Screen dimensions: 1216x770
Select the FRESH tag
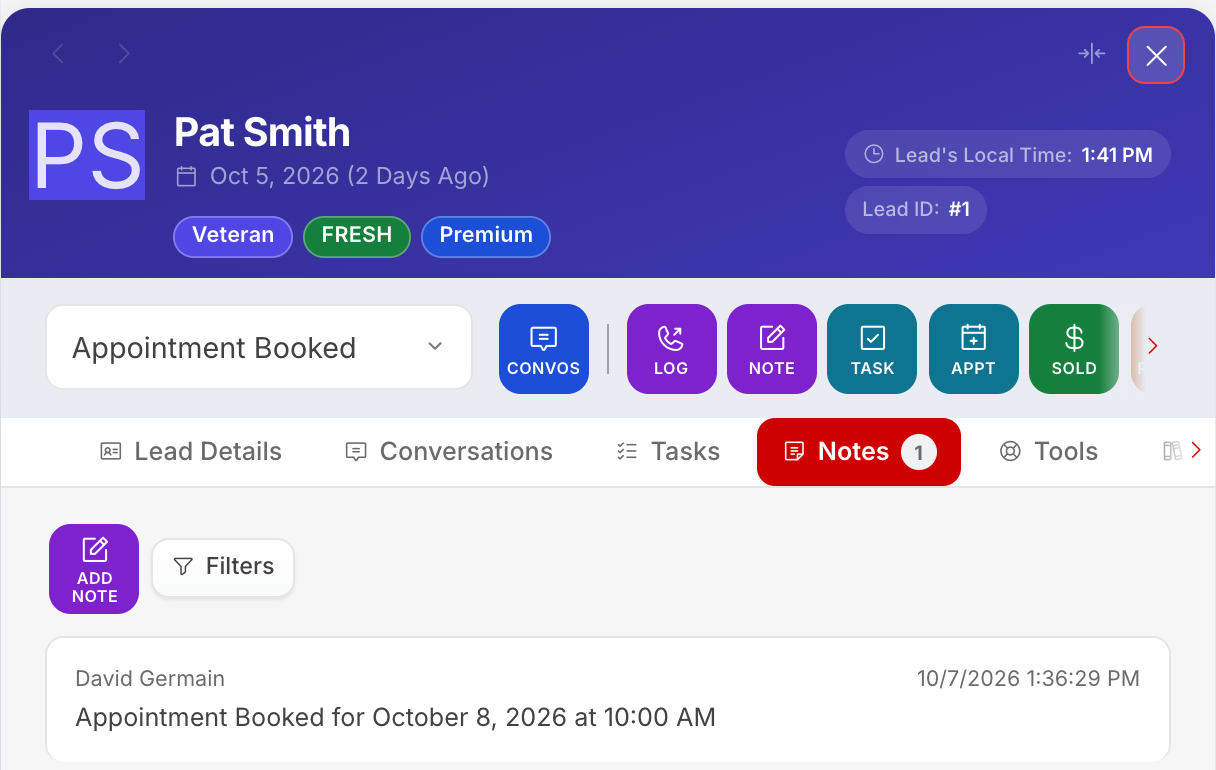357,236
